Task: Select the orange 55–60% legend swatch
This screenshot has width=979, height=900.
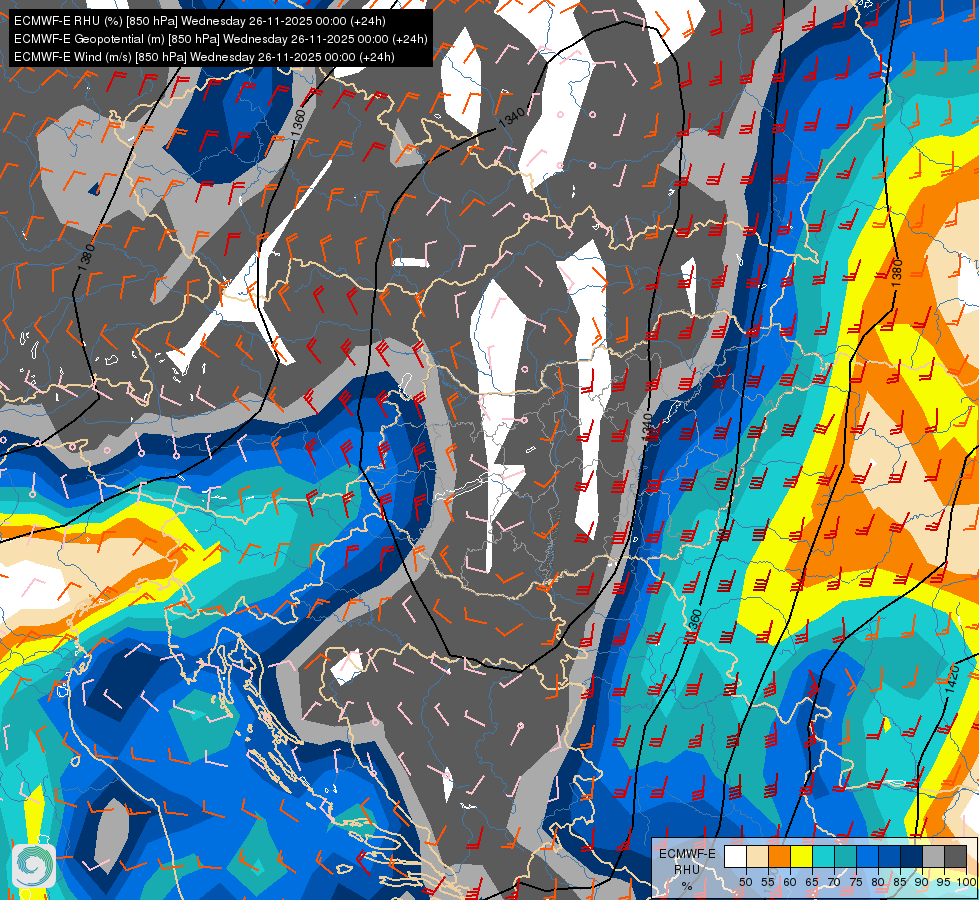Action: (x=780, y=856)
